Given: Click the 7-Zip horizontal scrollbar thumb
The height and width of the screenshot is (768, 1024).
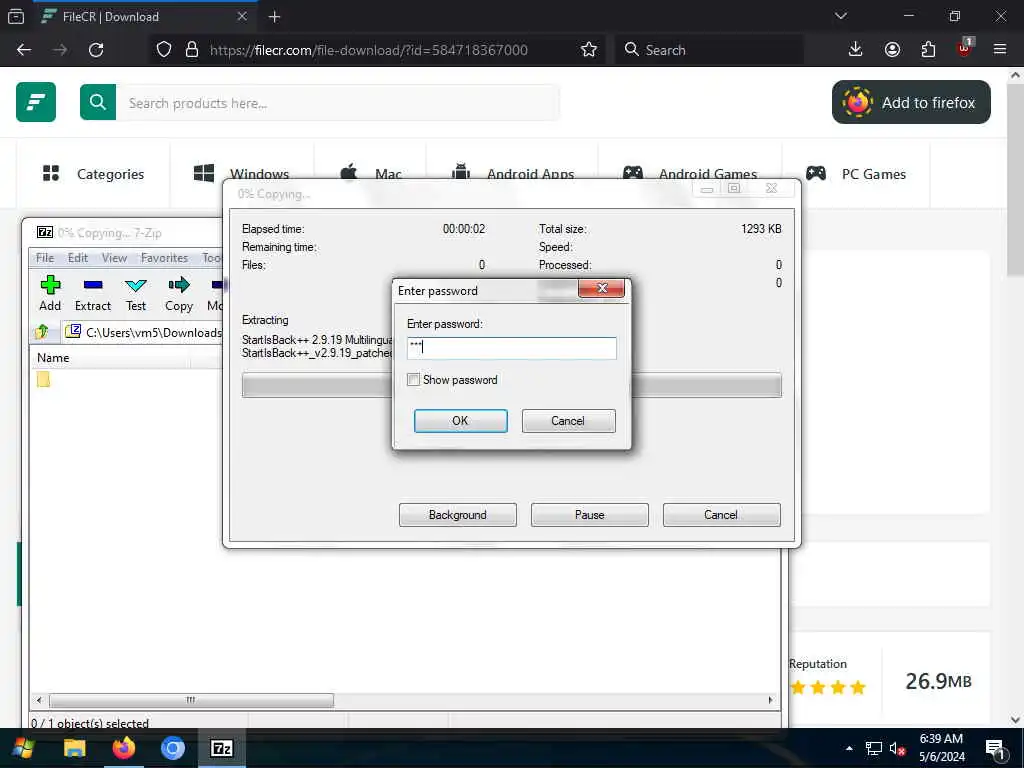Looking at the screenshot, I should coord(191,700).
